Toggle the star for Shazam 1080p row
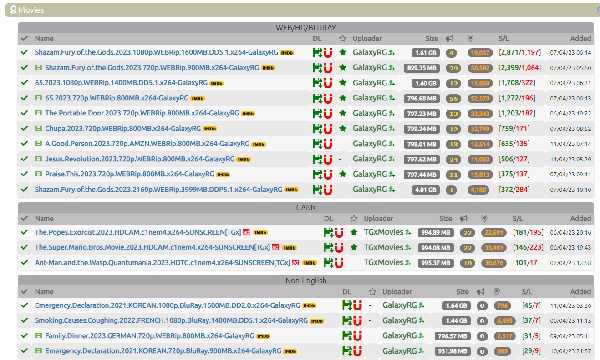 pyautogui.click(x=342, y=52)
